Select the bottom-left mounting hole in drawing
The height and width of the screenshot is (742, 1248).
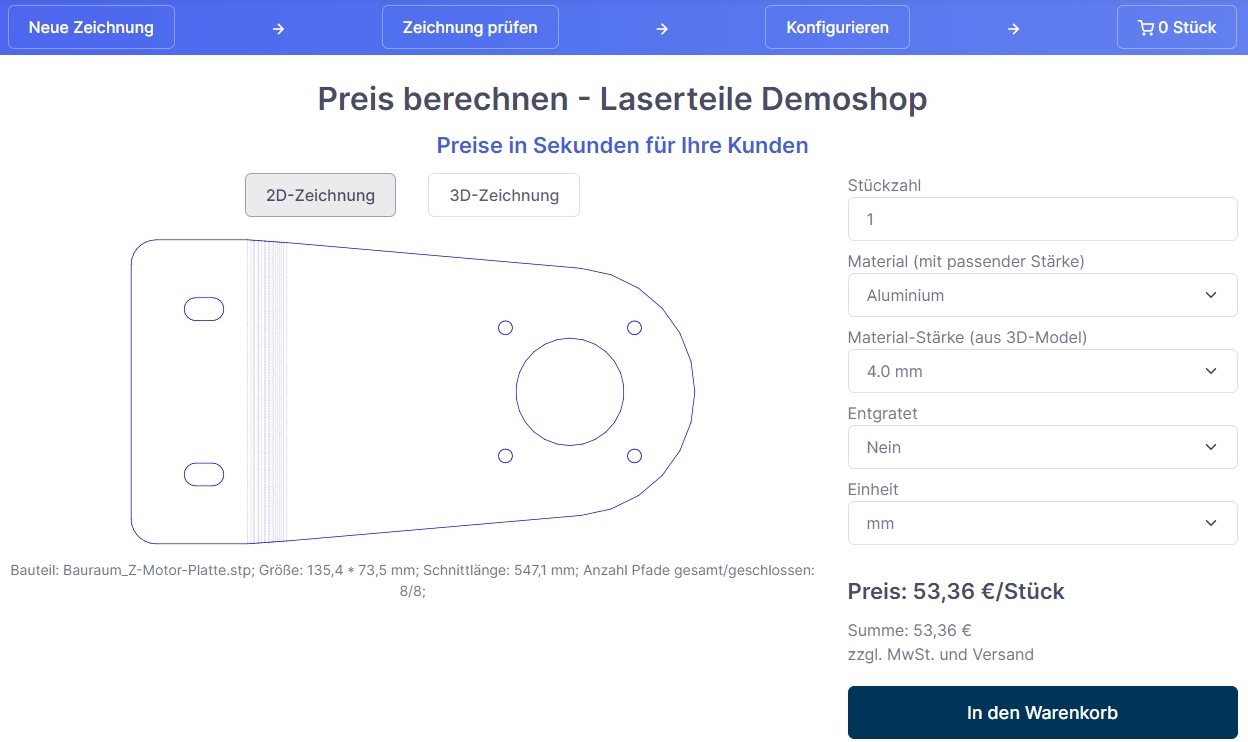505,456
